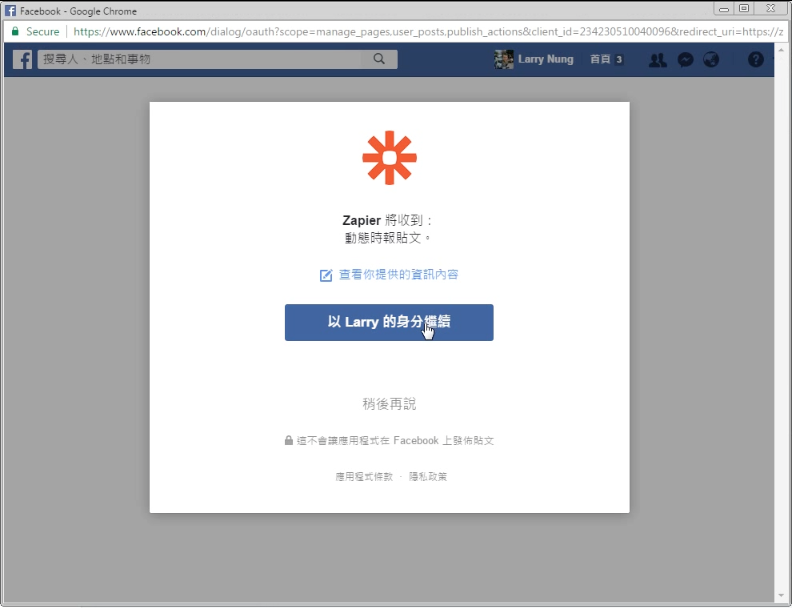
Task: Open the Messenger icon in the header
Action: (x=685, y=60)
